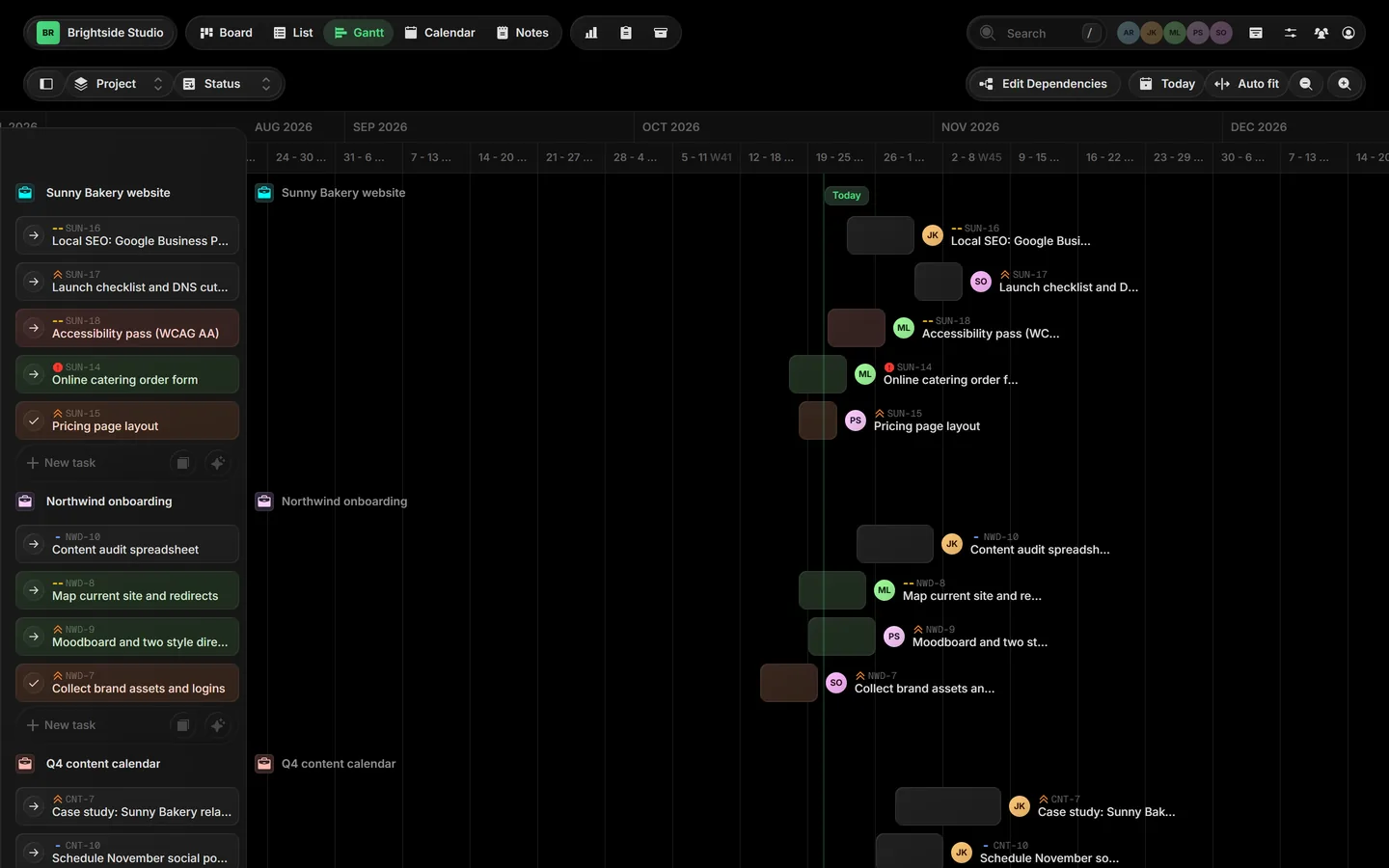Screen dimensions: 1389x868
Task: Click the Today marker on the timeline
Action: [847, 196]
